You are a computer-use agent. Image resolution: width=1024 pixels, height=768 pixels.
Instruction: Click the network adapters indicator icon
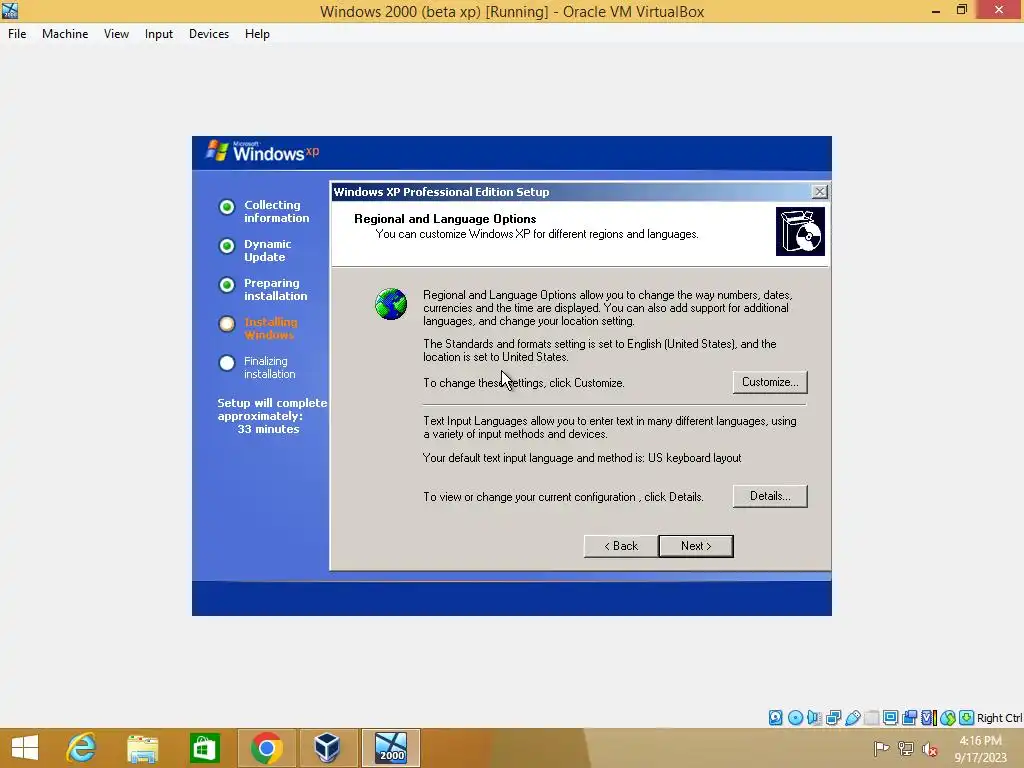[833, 718]
